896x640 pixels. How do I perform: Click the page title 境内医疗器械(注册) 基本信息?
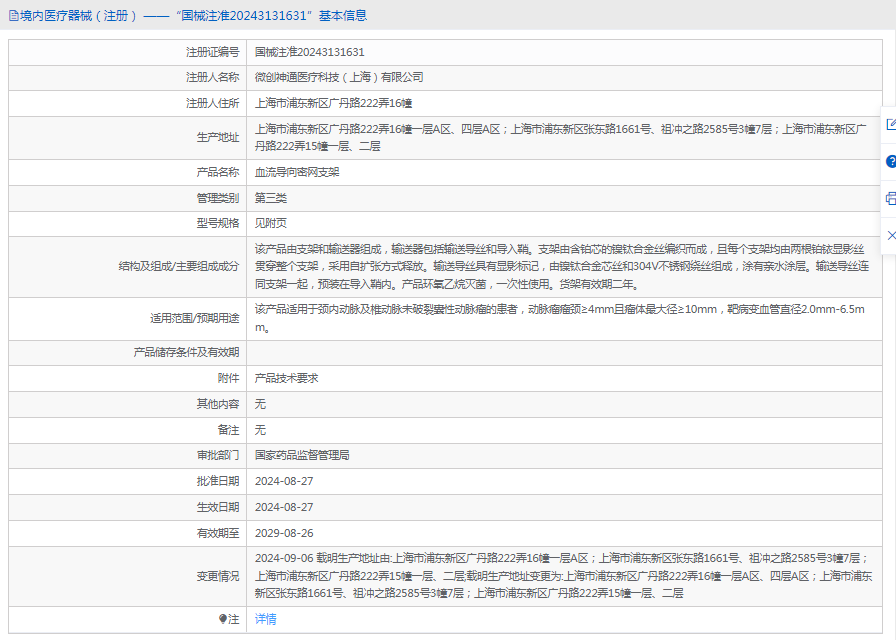pos(193,16)
